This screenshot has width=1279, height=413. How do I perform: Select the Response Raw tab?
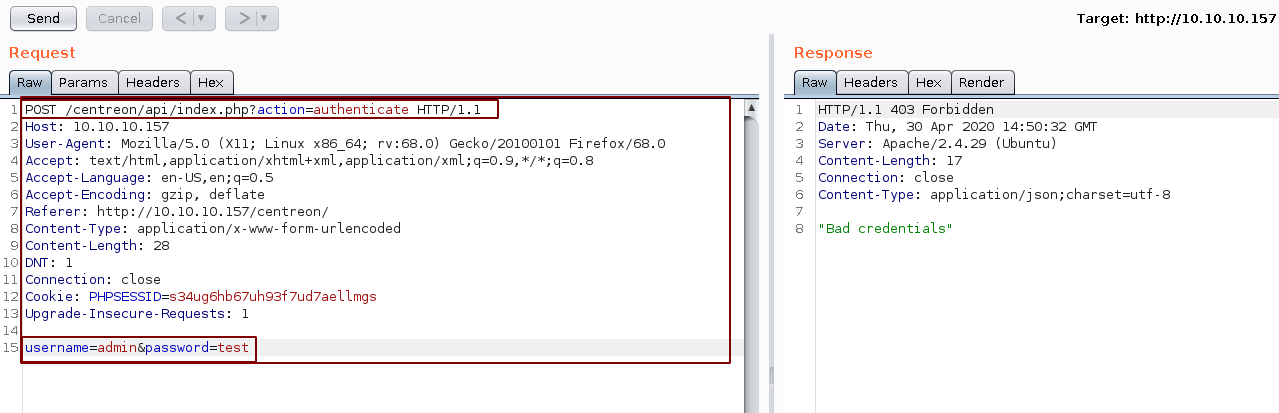pos(815,82)
